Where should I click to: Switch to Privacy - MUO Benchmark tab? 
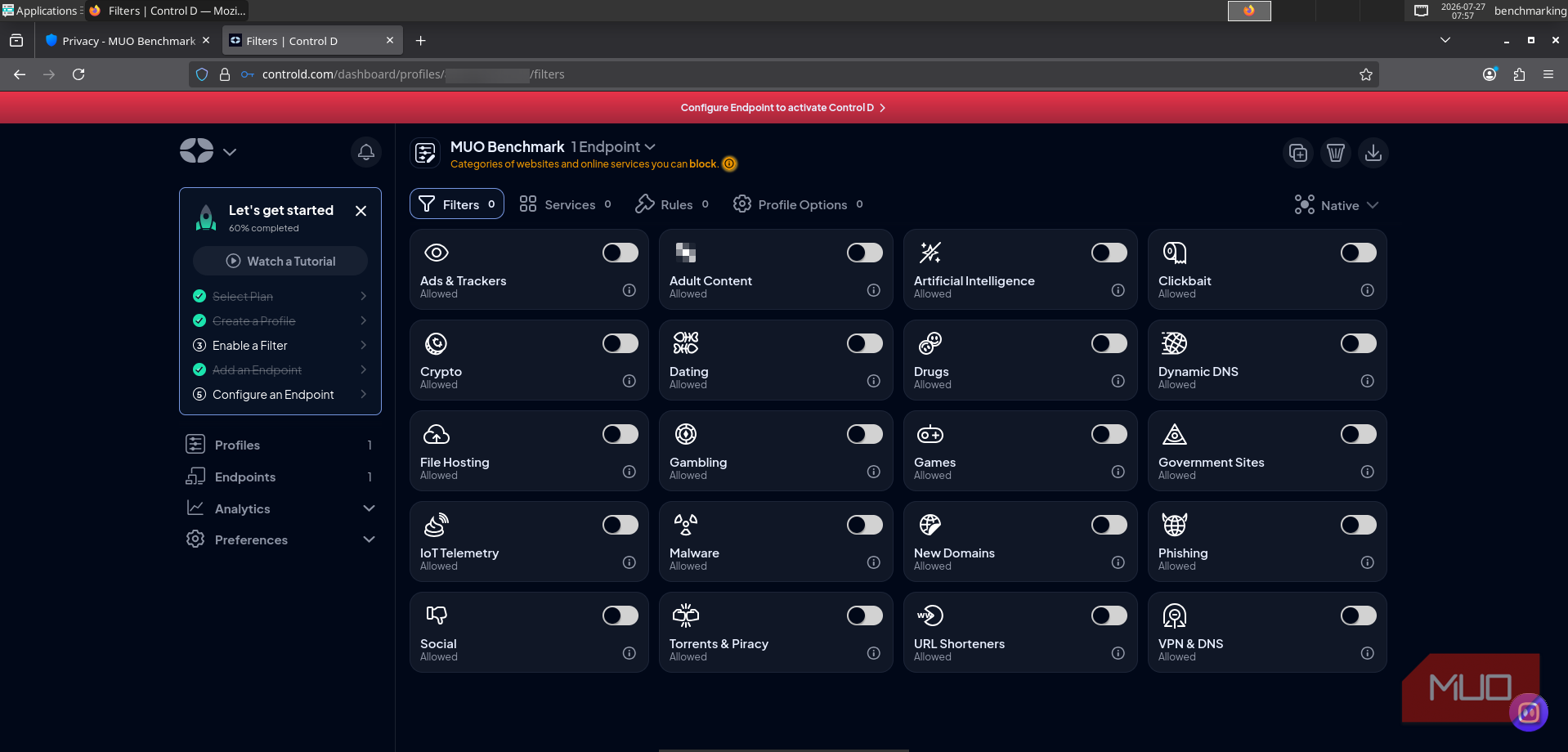128,41
